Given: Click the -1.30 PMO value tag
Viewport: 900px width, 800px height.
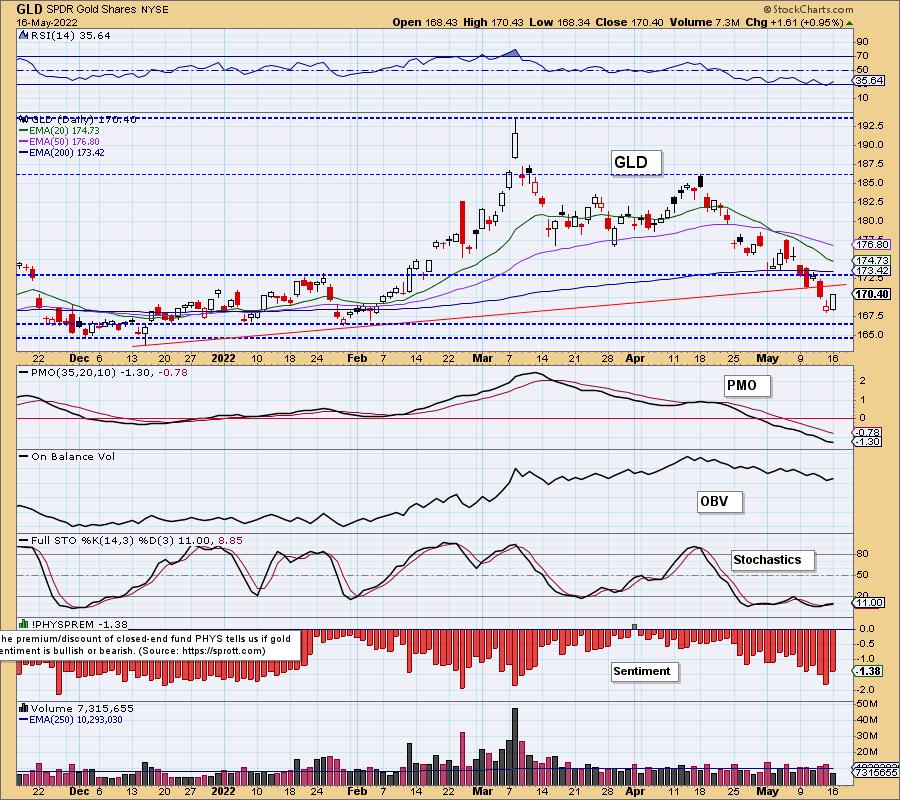Looking at the screenshot, I should pos(867,442).
